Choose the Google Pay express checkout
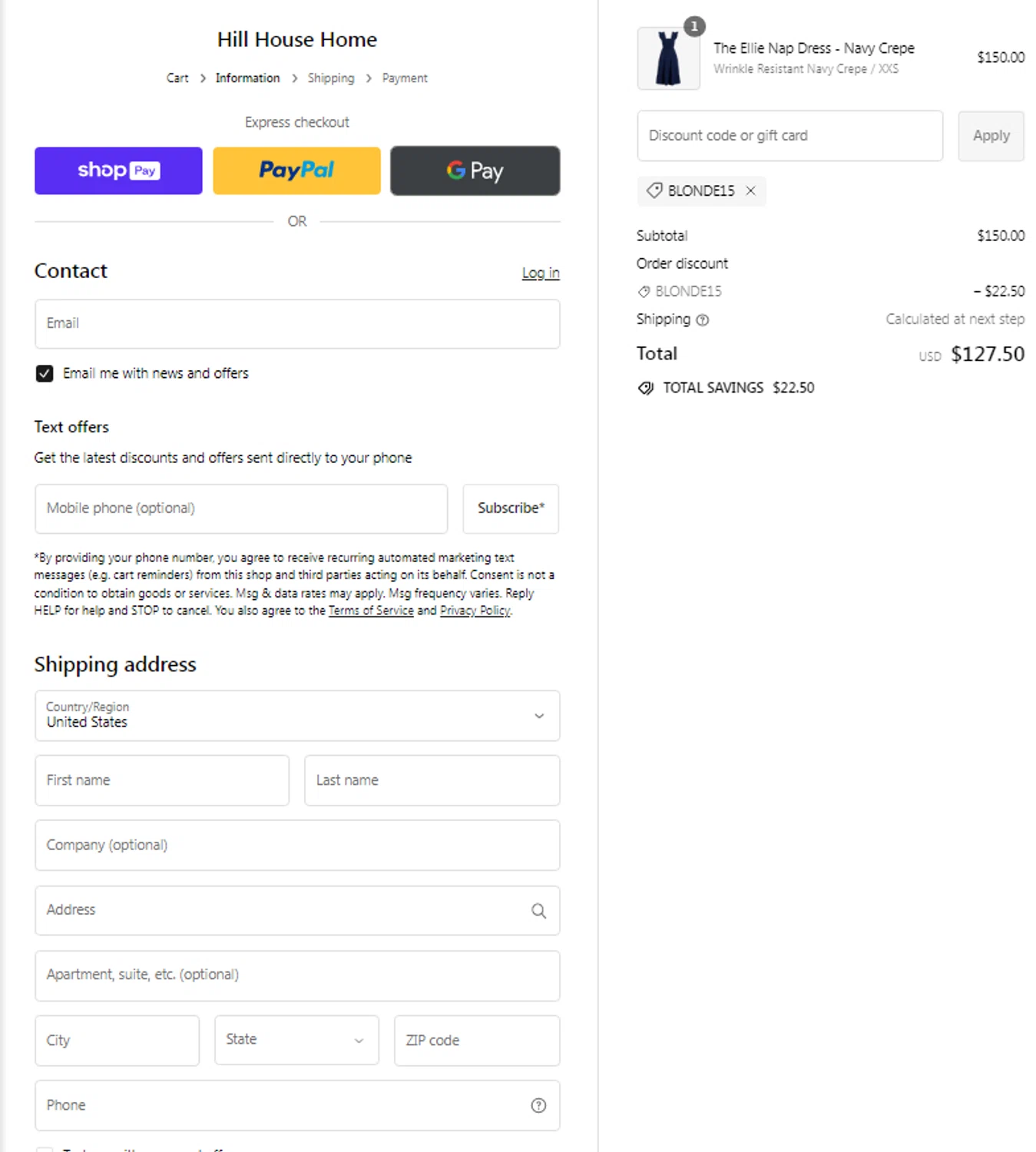The width and height of the screenshot is (1036, 1152). 475,170
